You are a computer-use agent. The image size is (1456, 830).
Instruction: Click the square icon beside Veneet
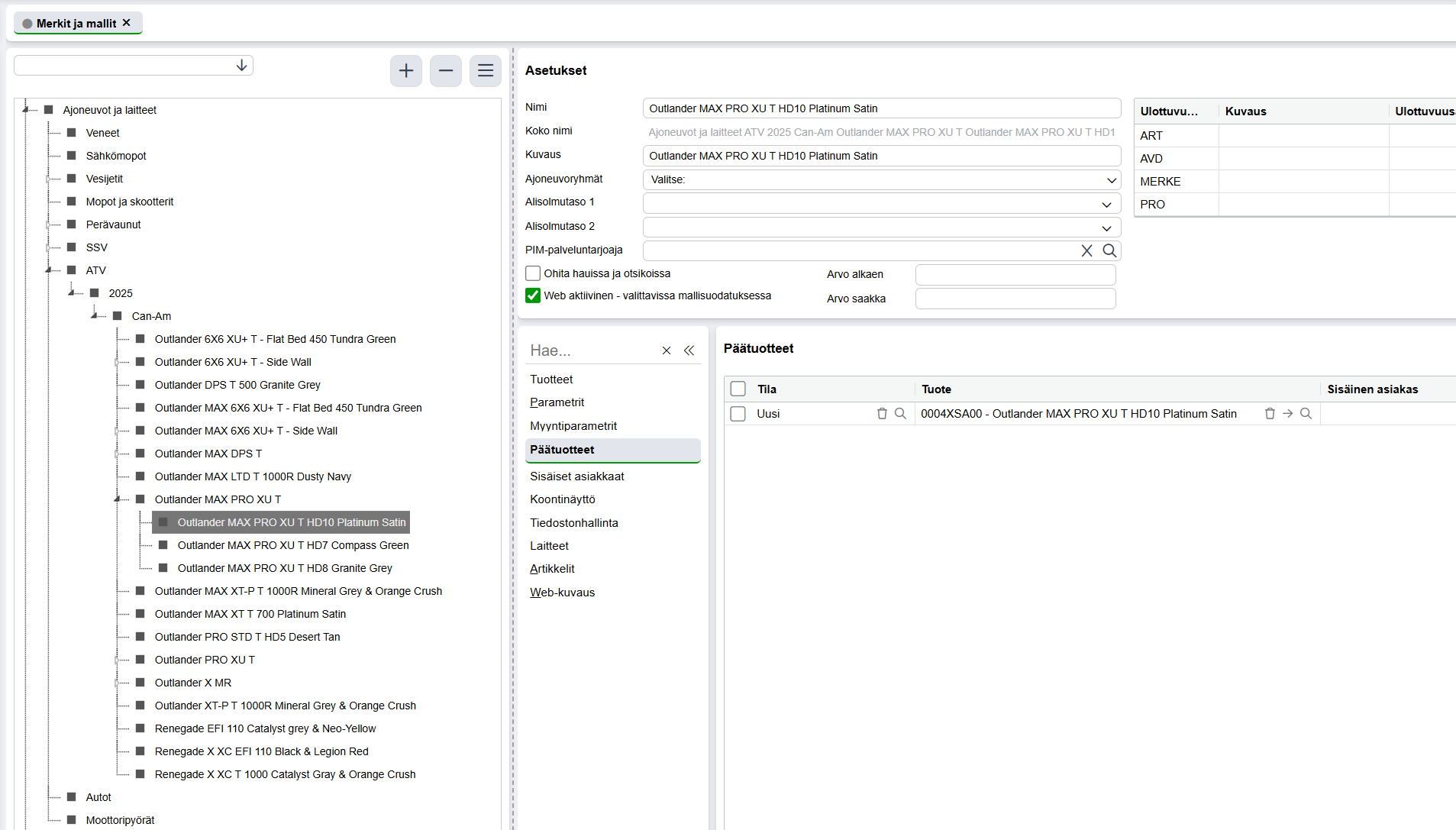point(72,133)
